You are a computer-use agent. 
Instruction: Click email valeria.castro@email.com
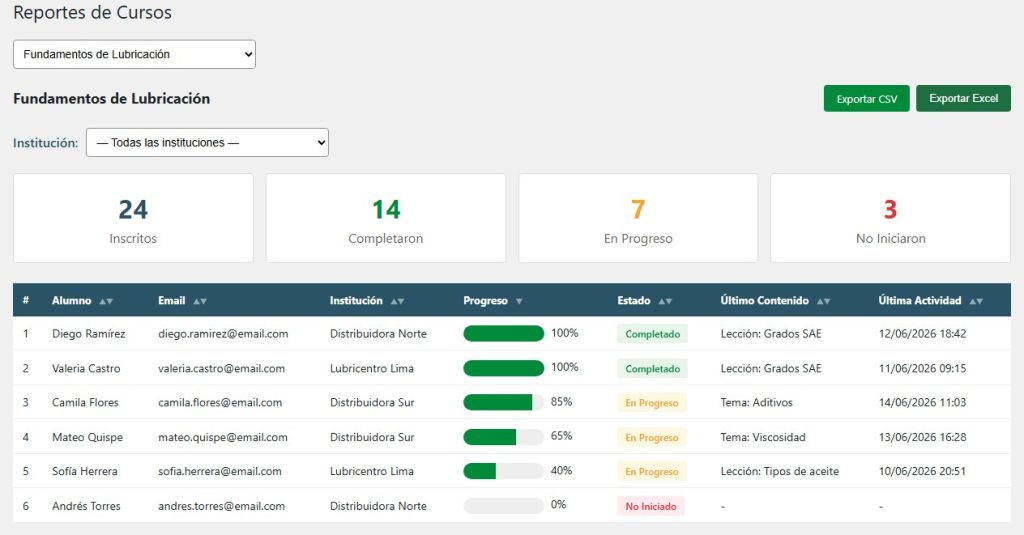221,368
